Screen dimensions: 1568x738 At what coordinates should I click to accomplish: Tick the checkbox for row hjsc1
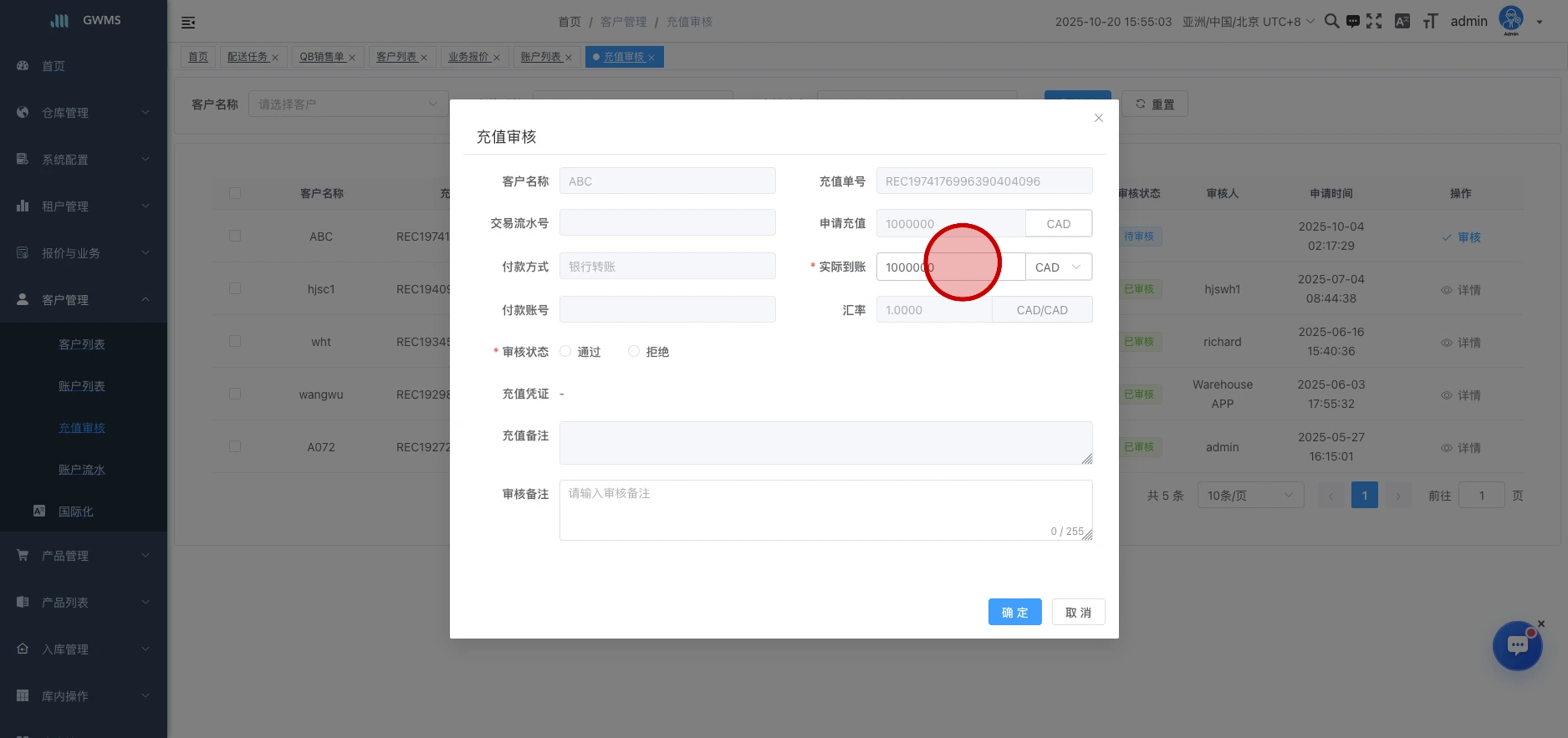tap(235, 289)
